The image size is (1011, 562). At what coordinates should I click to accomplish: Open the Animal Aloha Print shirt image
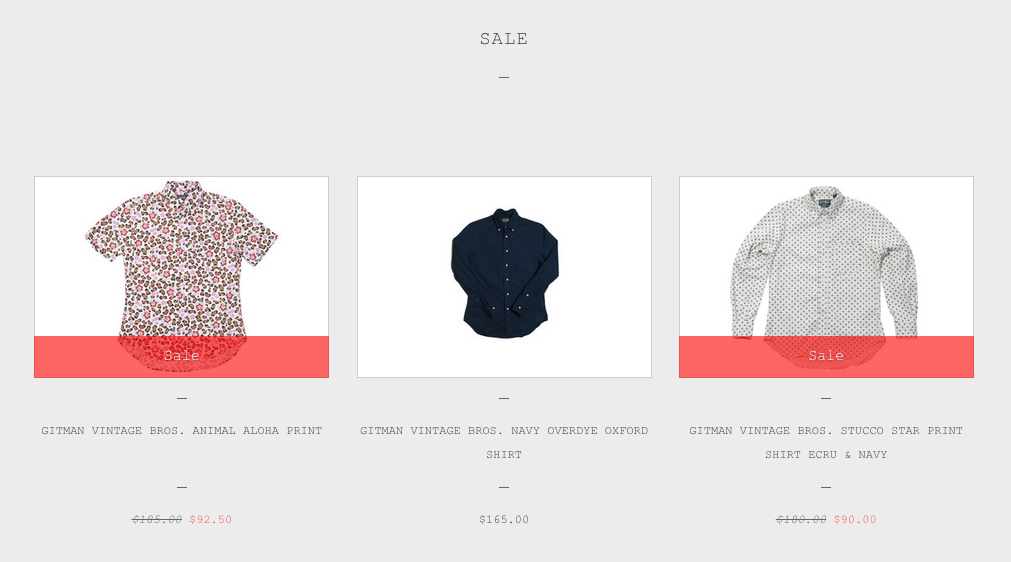[181, 276]
